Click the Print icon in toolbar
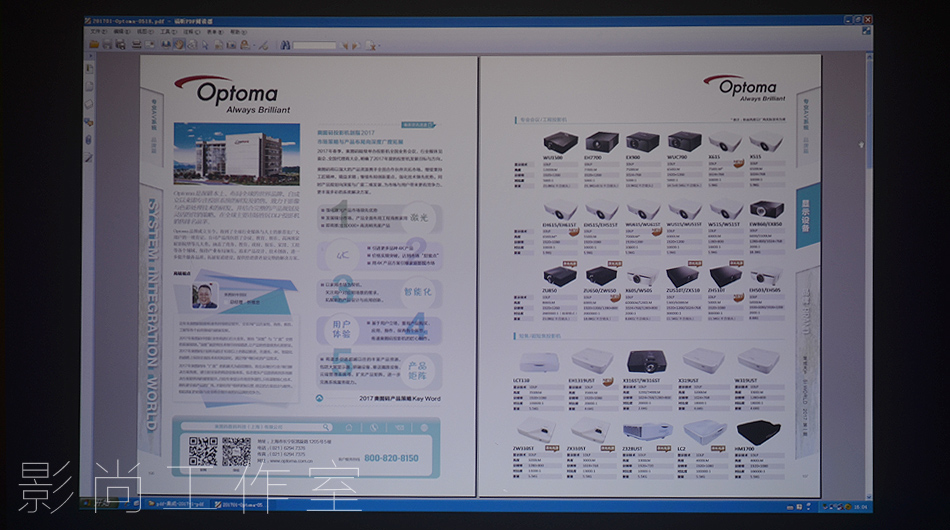Screen dimensions: 950x530 pos(118,45)
